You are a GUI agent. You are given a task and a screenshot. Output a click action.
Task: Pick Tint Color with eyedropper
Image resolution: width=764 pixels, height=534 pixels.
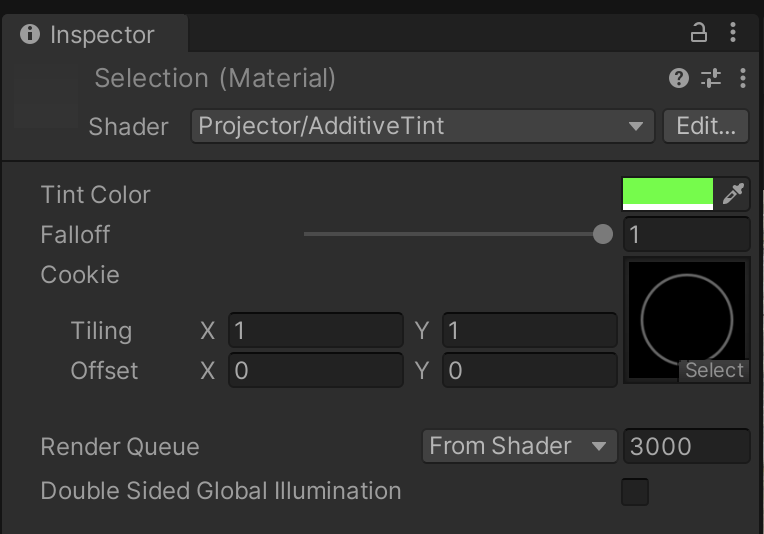coord(734,193)
